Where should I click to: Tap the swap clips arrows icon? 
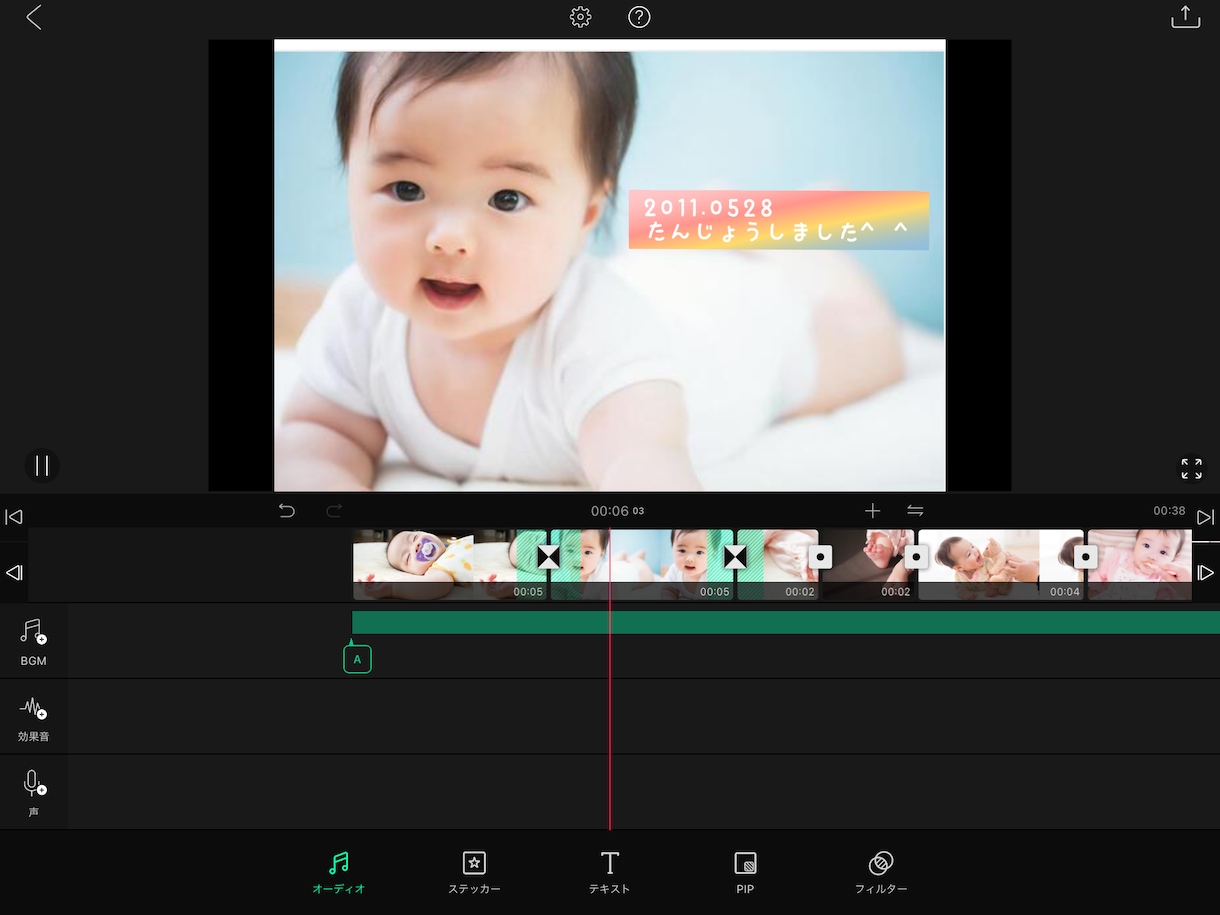(915, 511)
